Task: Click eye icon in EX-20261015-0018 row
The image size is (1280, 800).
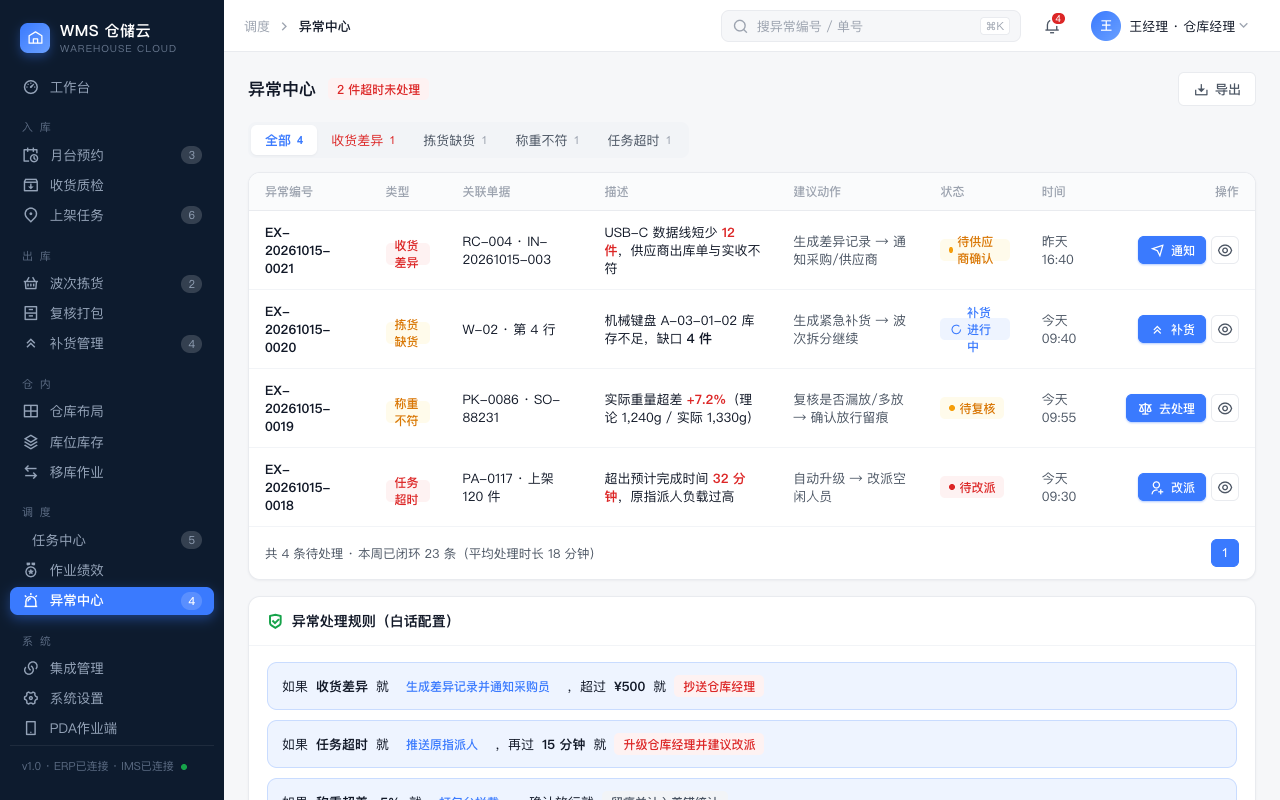Action: click(1225, 487)
